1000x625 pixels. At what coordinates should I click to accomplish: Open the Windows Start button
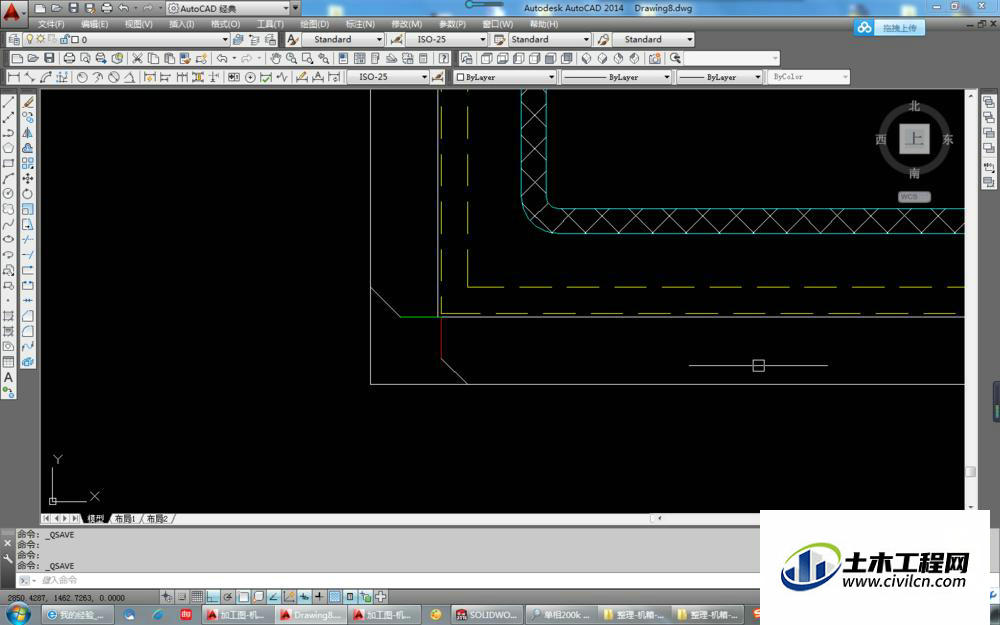pyautogui.click(x=18, y=615)
